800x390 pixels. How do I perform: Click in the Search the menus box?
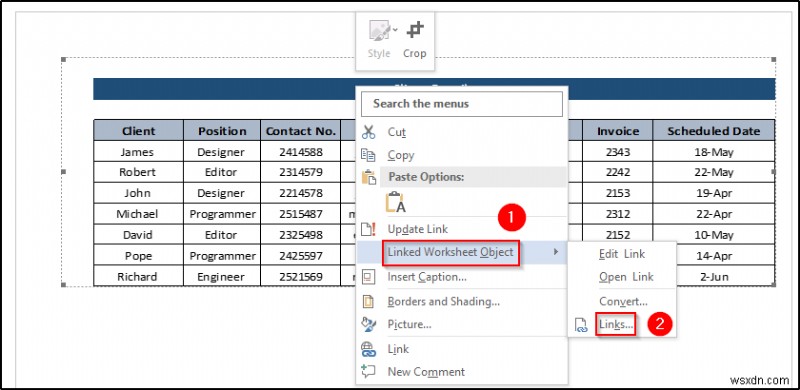coord(462,104)
